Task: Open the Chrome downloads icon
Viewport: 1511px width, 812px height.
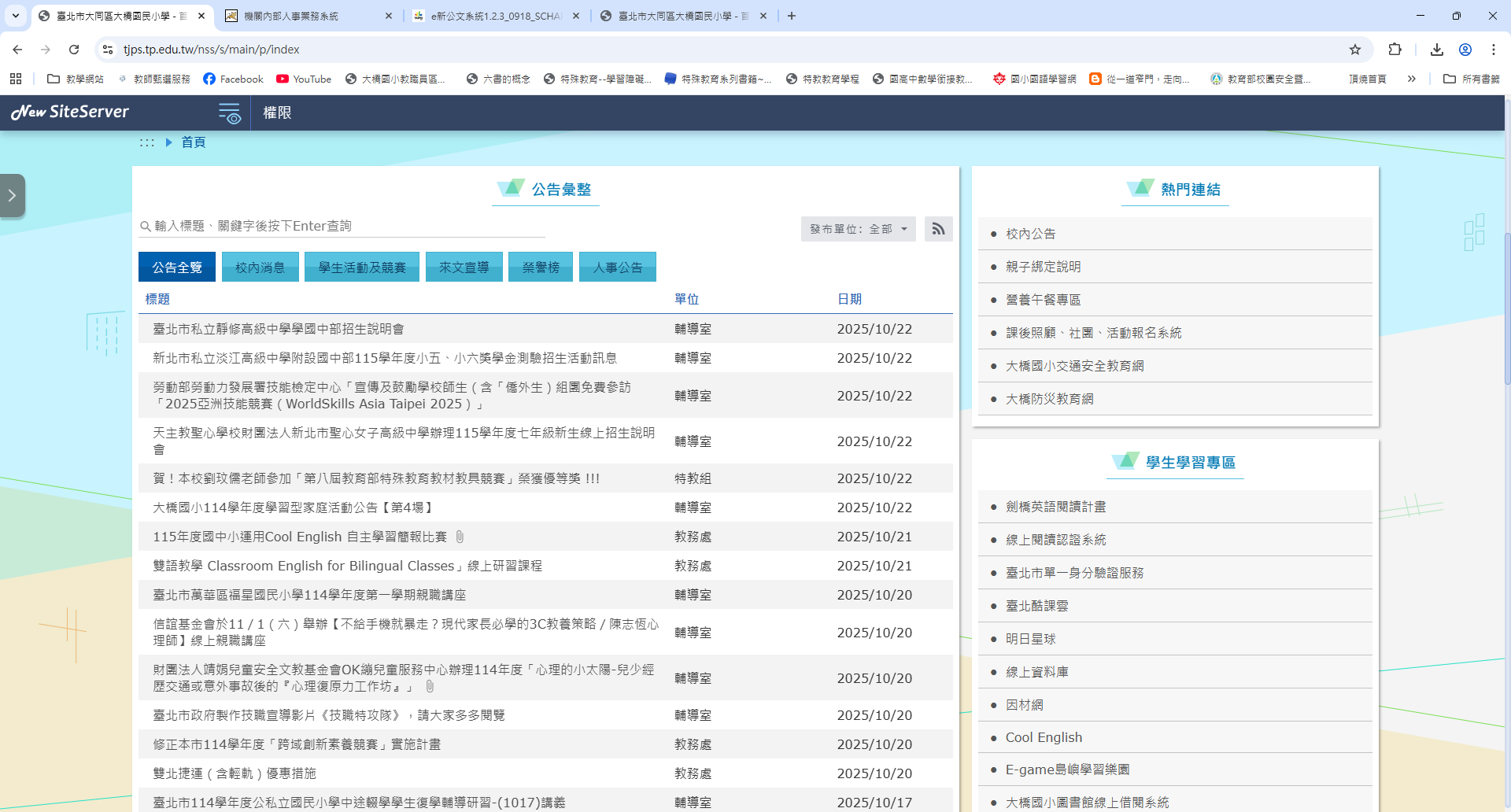Action: [x=1437, y=50]
